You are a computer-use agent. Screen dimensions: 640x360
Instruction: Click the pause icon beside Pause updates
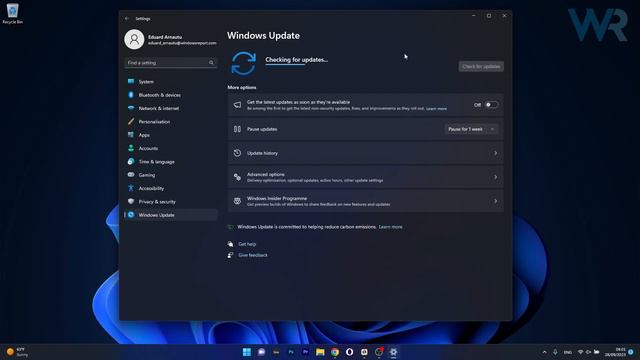[x=237, y=129]
